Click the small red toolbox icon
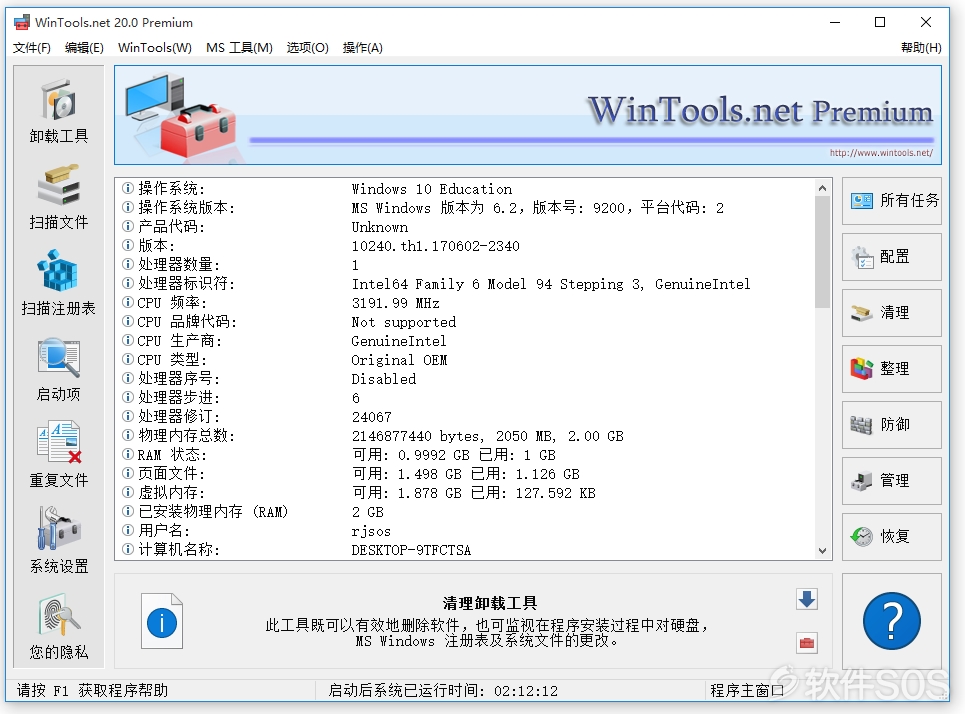965x714 pixels. (807, 643)
